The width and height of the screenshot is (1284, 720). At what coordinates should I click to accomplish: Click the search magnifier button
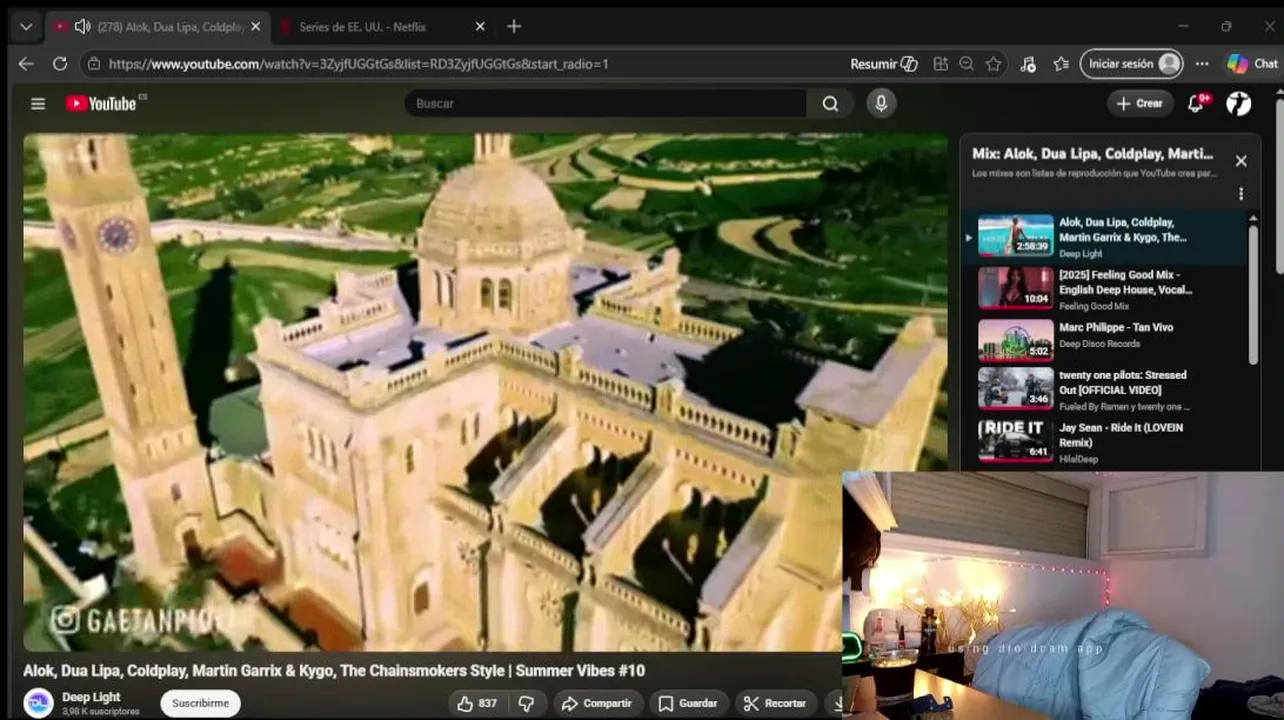[x=830, y=103]
